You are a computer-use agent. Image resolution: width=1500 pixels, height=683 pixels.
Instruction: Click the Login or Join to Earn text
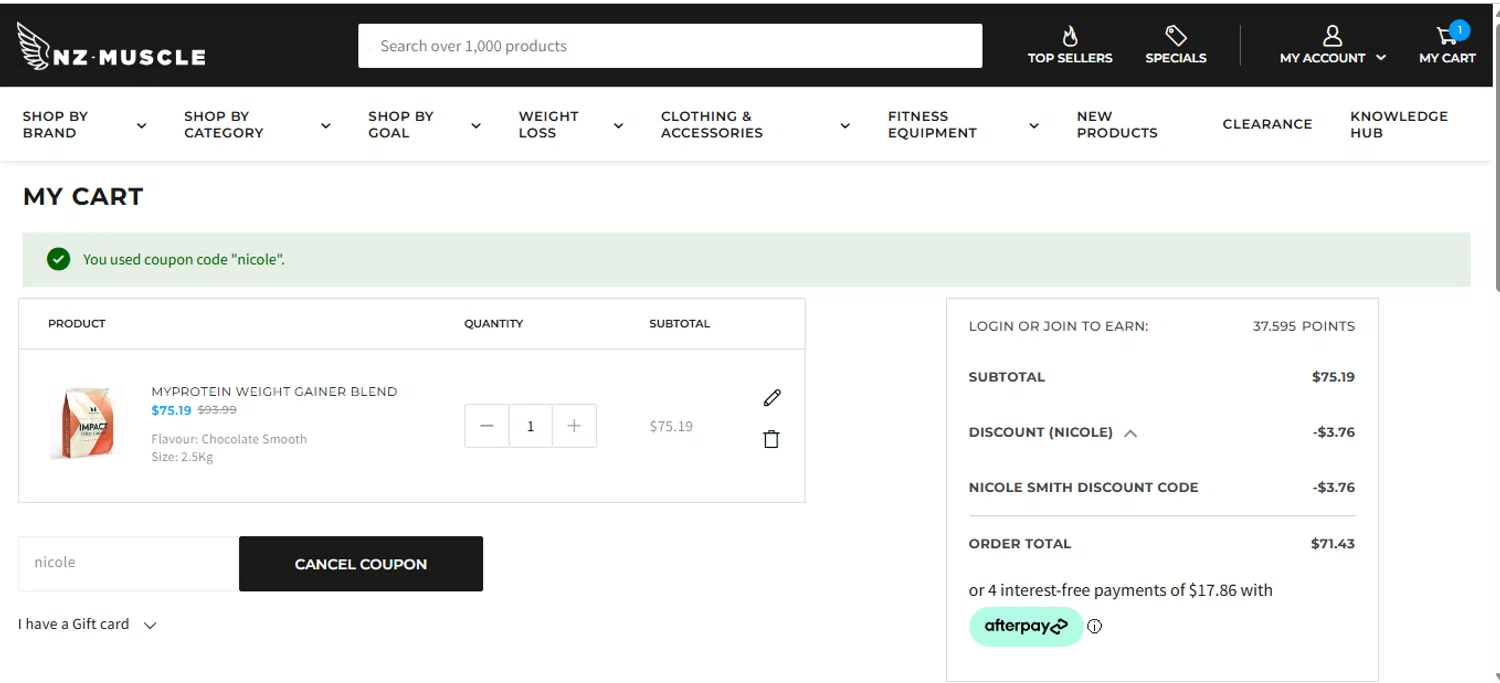(x=1058, y=326)
